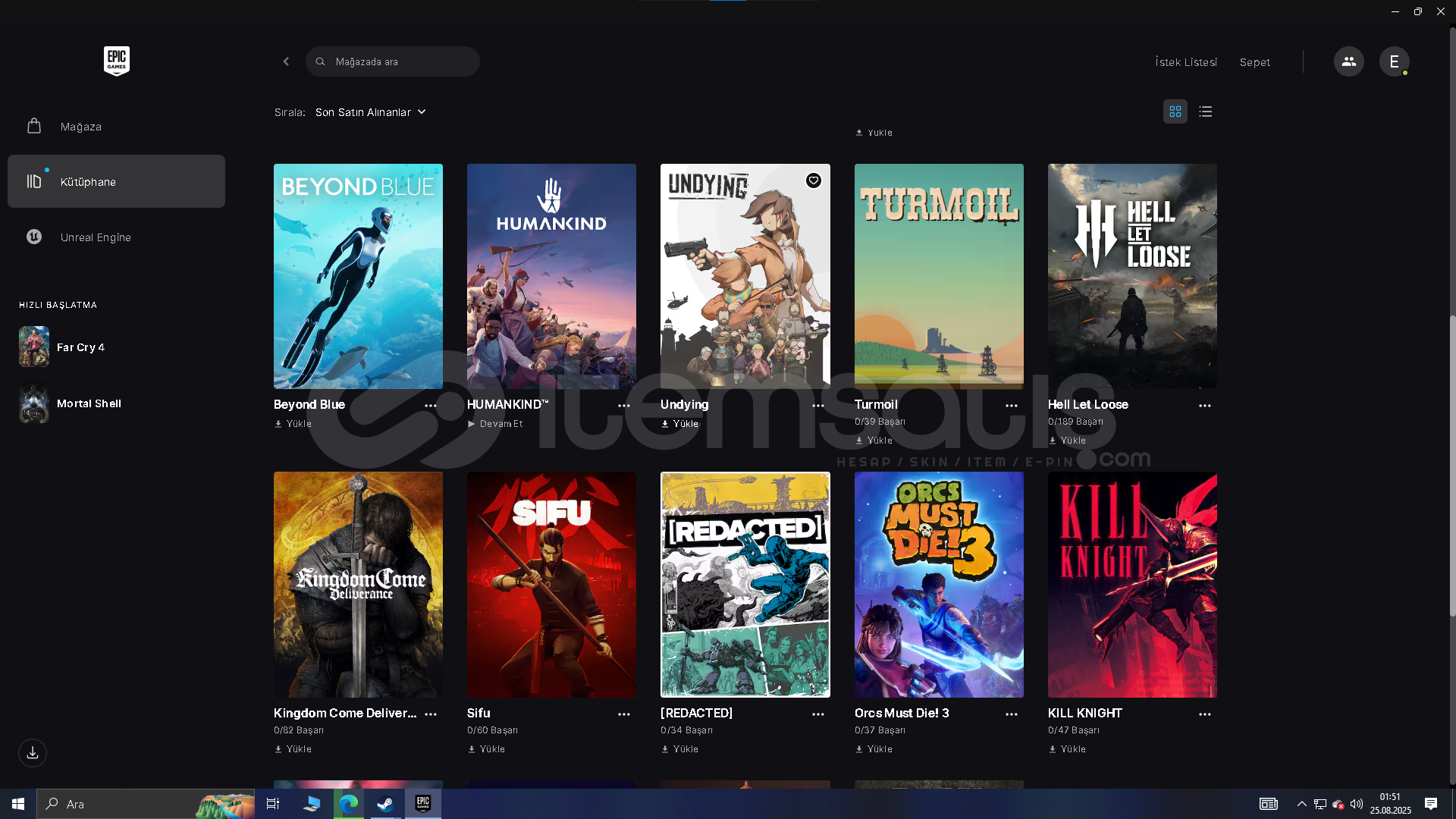Viewport: 1456px width, 819px height.
Task: Click Hell Let Loose 0/189 Başarı text
Action: click(x=1075, y=422)
